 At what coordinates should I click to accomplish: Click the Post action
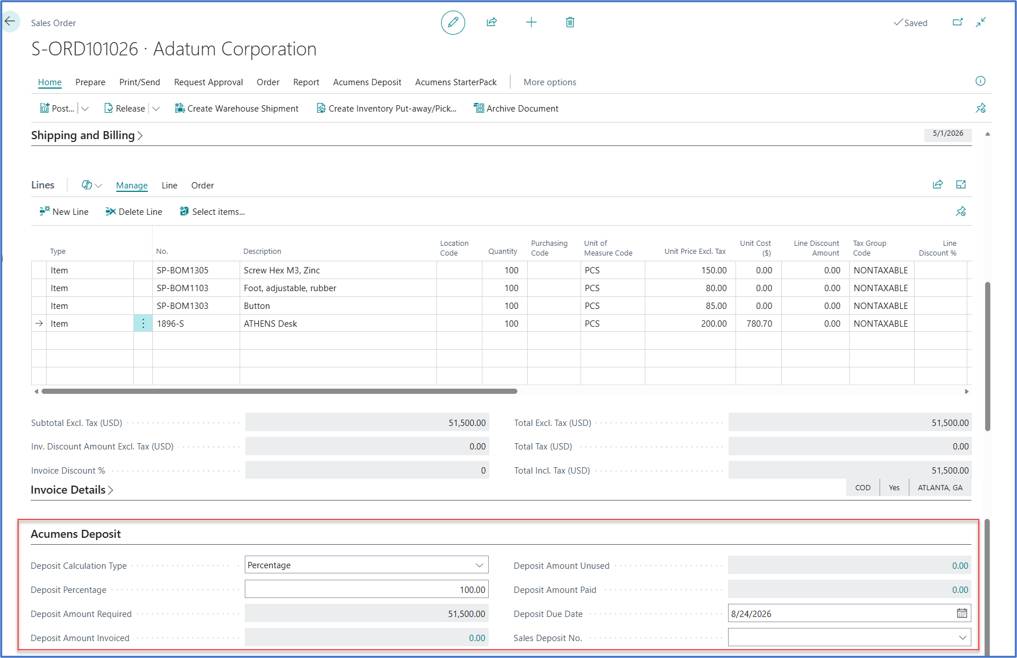(57, 108)
